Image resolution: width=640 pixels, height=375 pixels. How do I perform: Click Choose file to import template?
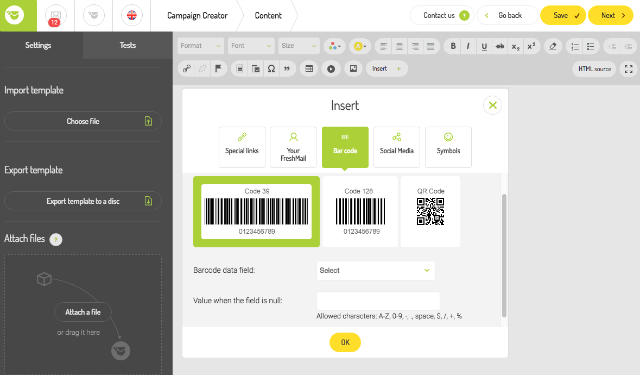pyautogui.click(x=83, y=121)
